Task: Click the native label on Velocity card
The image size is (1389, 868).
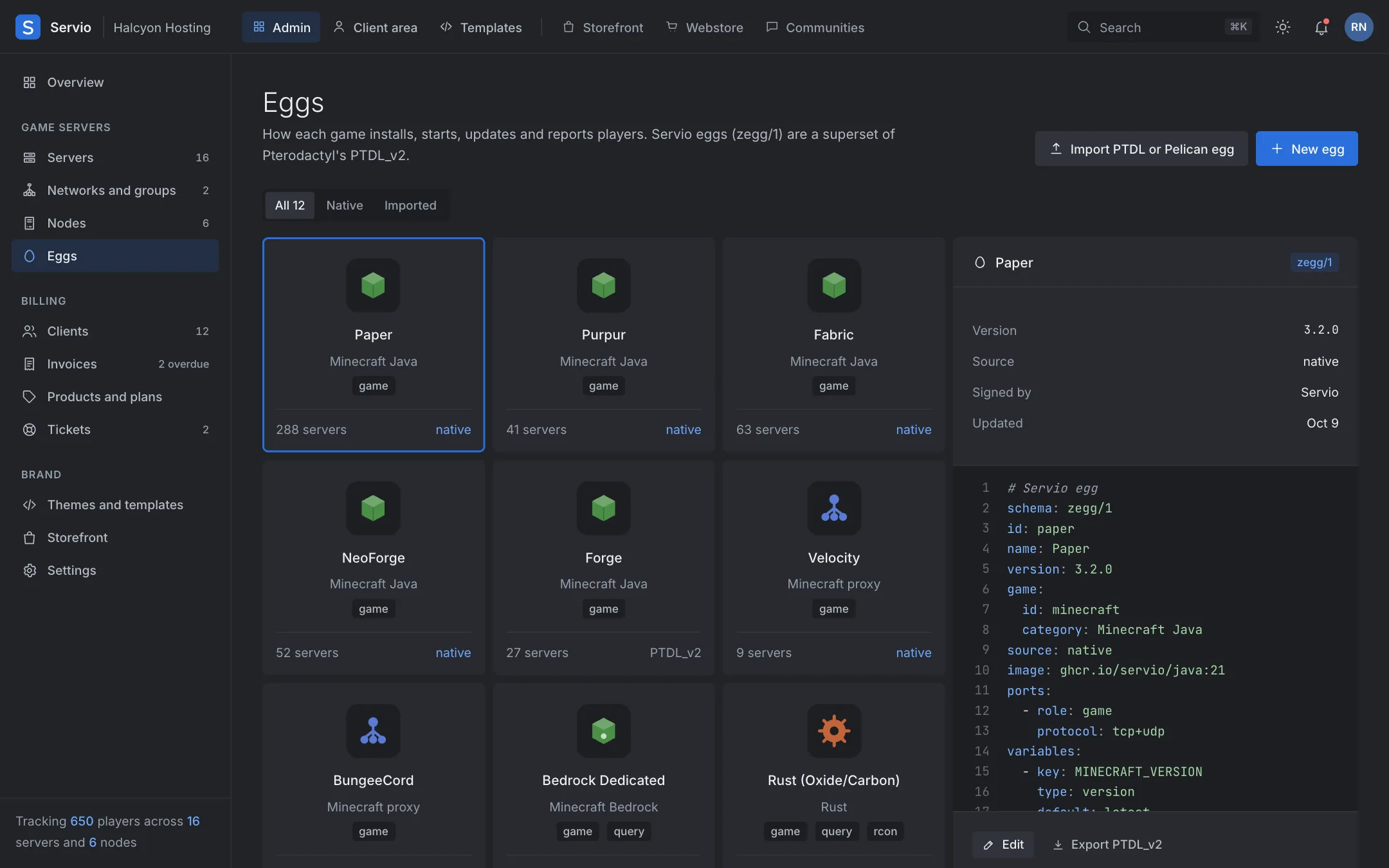Action: point(914,653)
